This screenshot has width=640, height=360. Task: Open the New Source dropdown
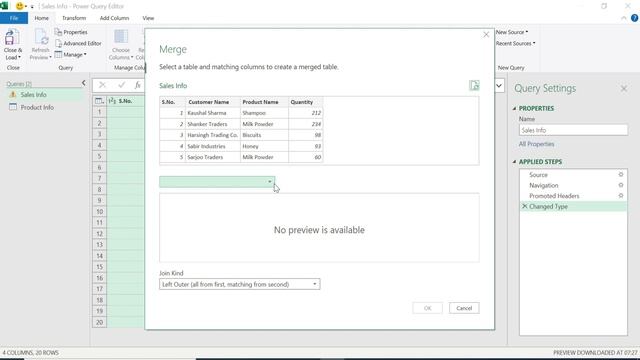point(512,32)
